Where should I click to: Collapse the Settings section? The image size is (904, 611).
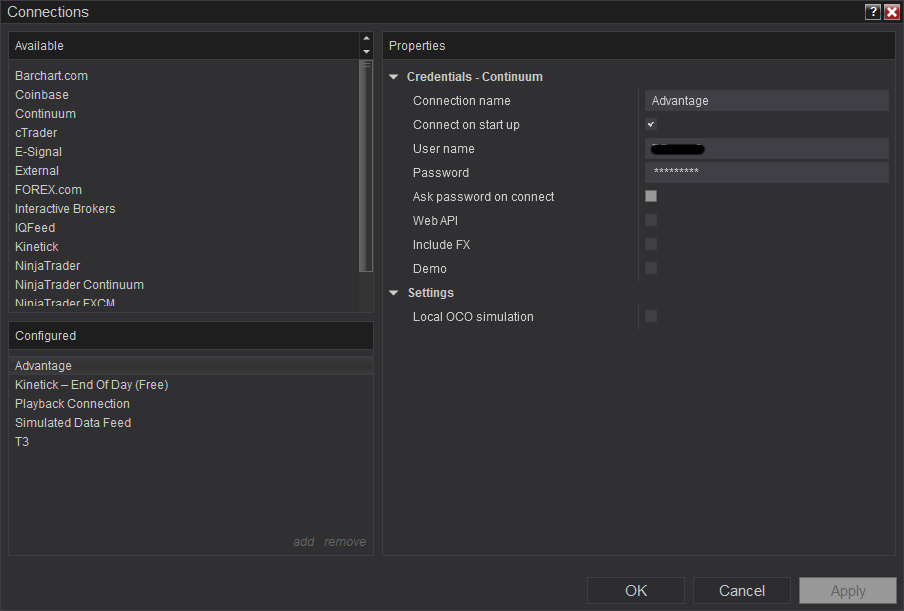pos(394,293)
